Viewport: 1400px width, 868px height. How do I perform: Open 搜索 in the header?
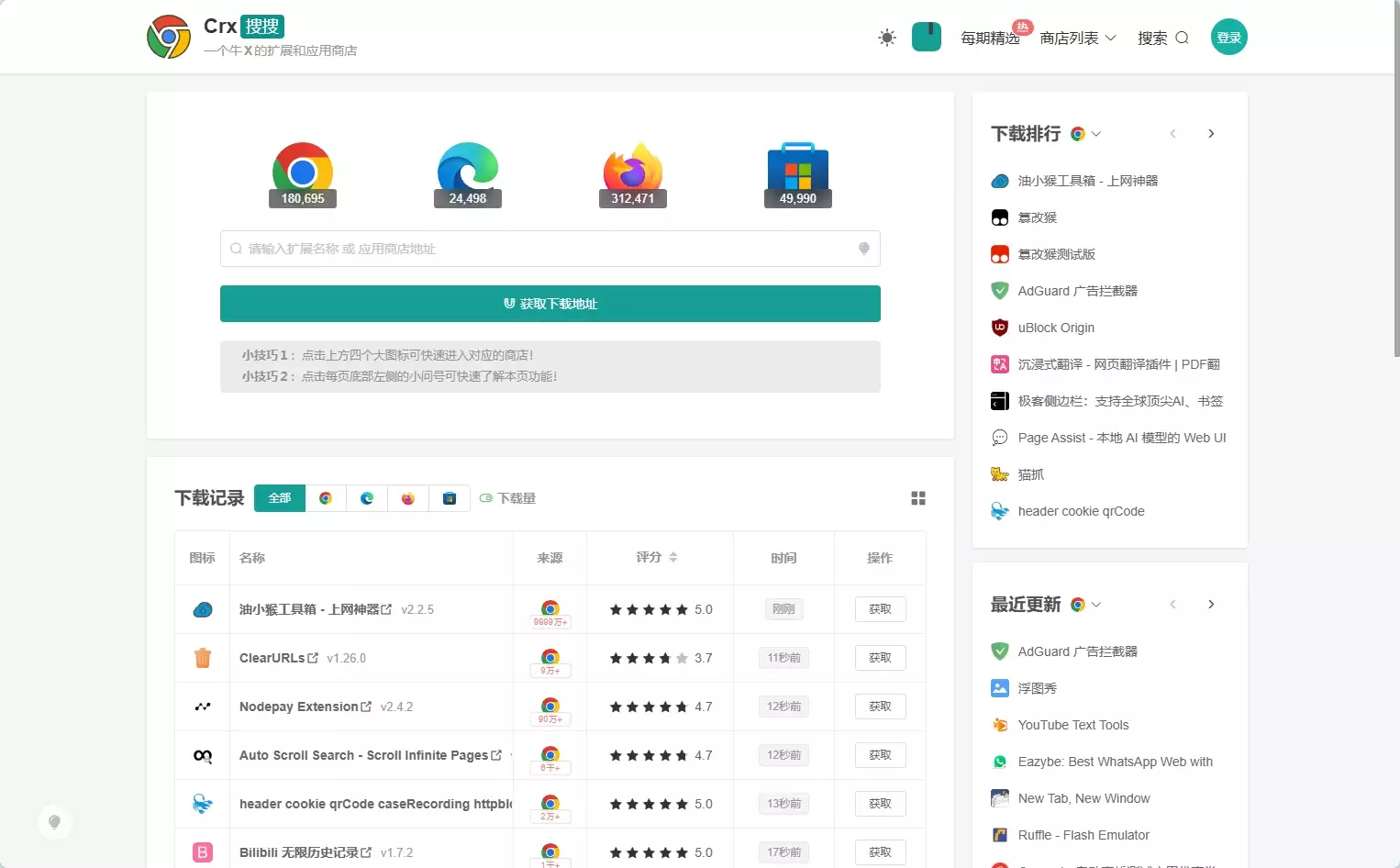click(1163, 38)
